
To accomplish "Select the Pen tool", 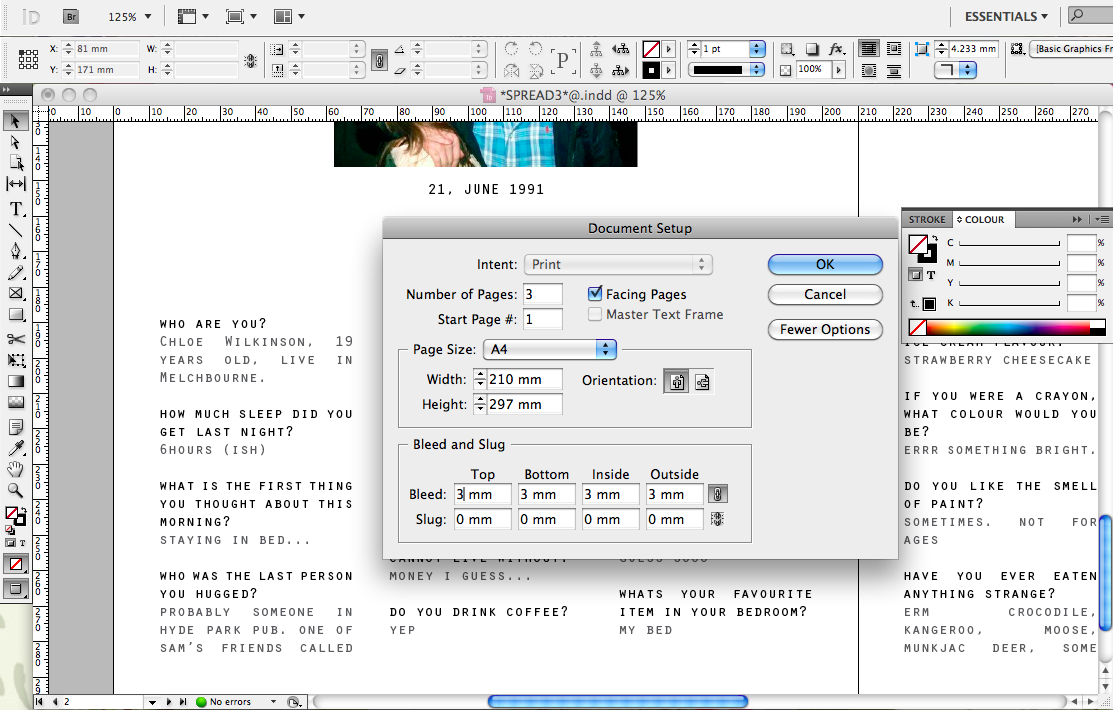I will coord(14,253).
